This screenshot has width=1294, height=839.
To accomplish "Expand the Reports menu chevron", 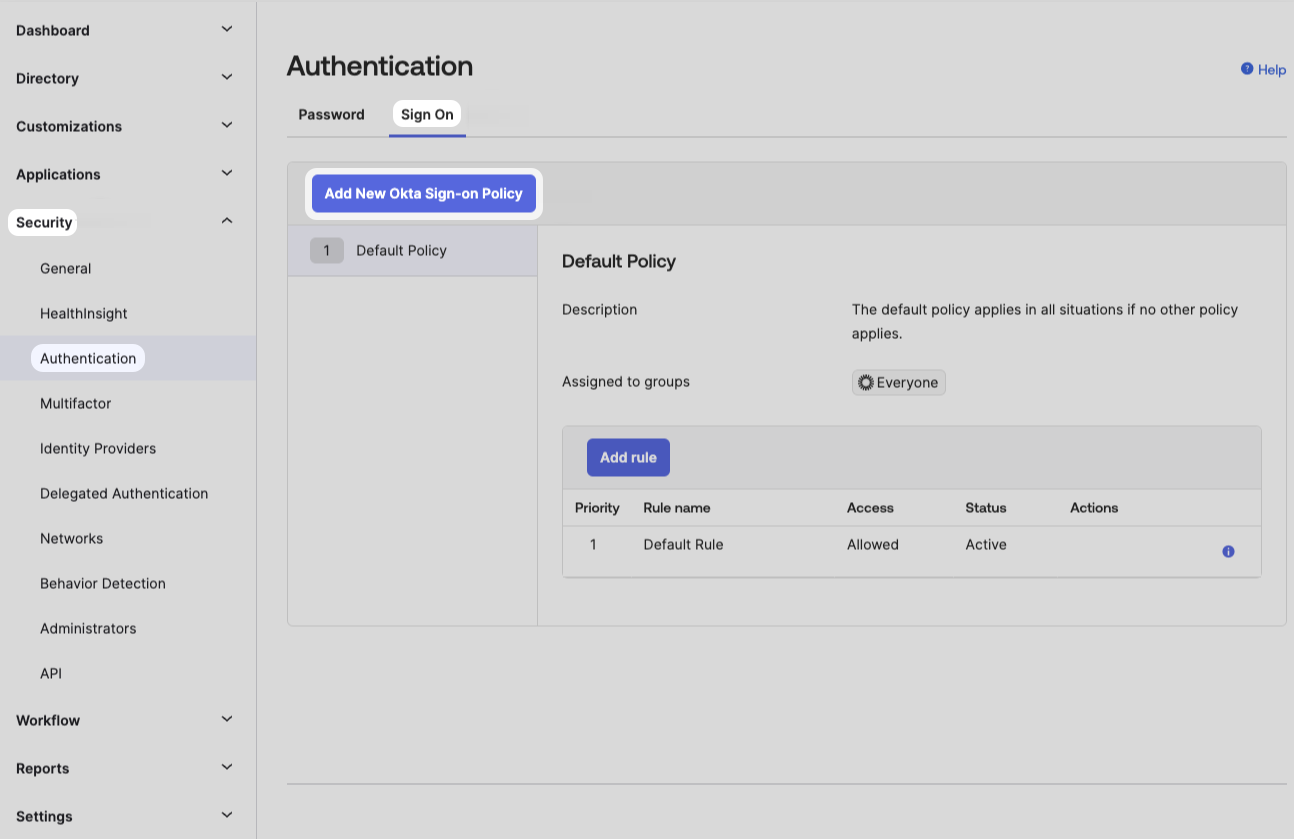I will 227,767.
